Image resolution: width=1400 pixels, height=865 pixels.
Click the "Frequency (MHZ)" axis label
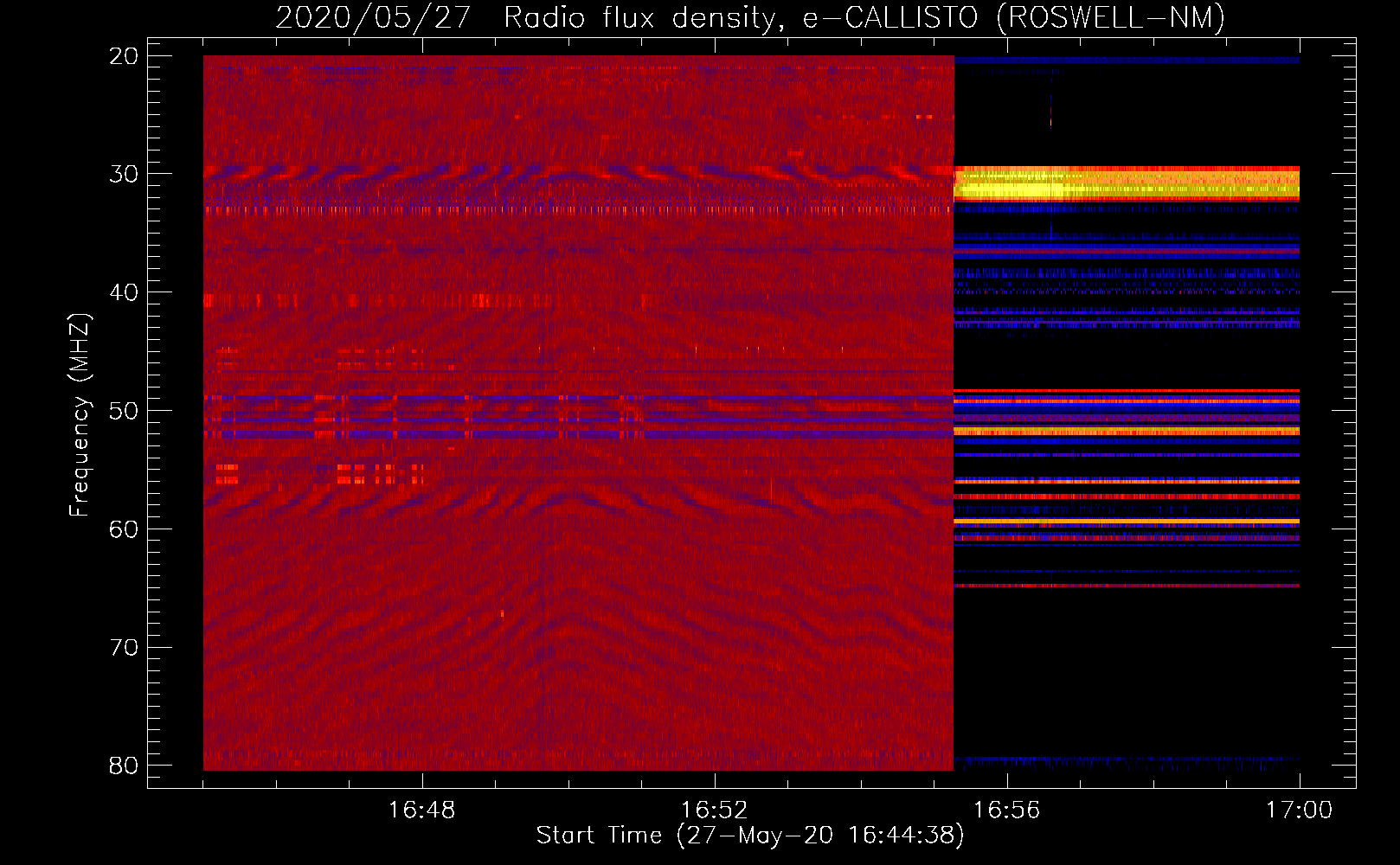(80, 414)
